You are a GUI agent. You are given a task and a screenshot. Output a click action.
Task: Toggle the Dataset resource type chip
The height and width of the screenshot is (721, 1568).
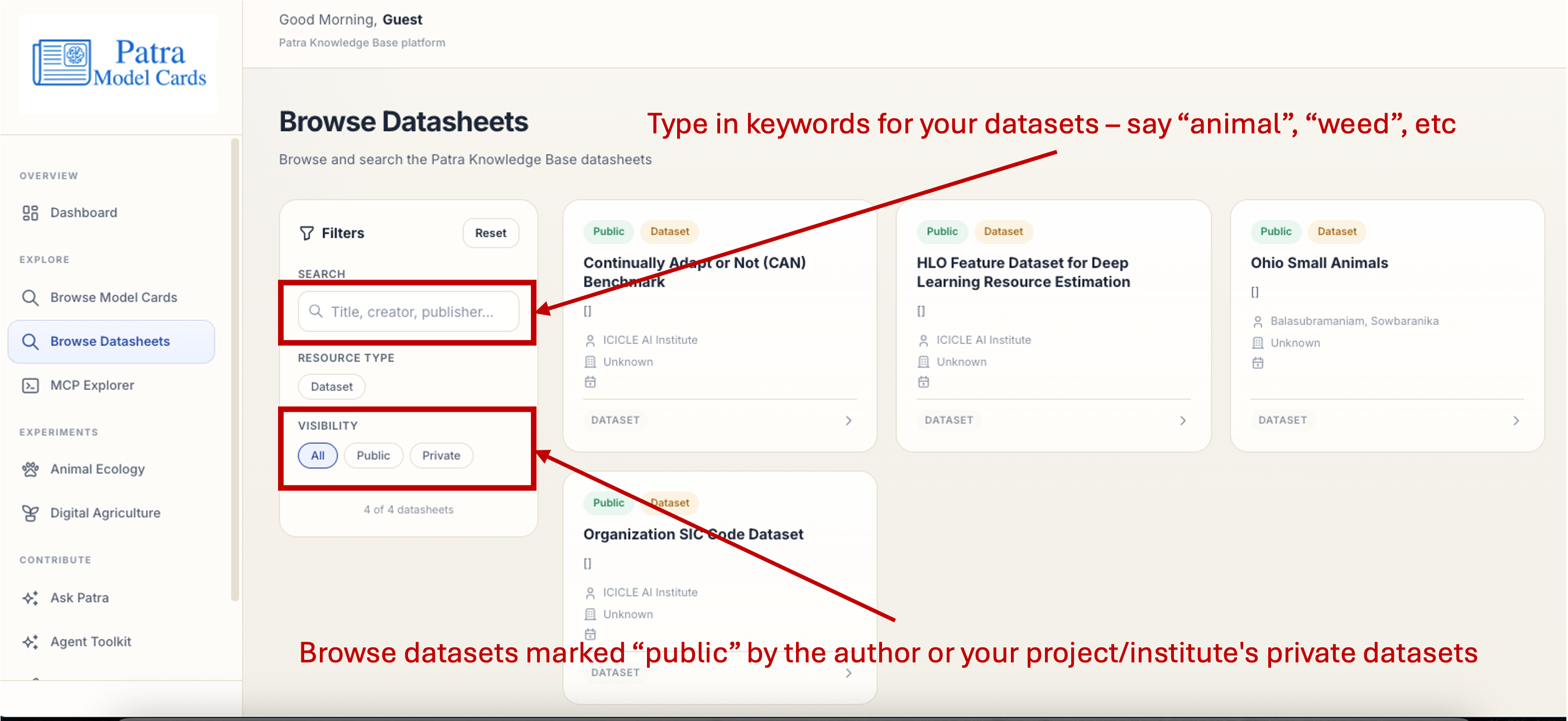click(x=332, y=387)
